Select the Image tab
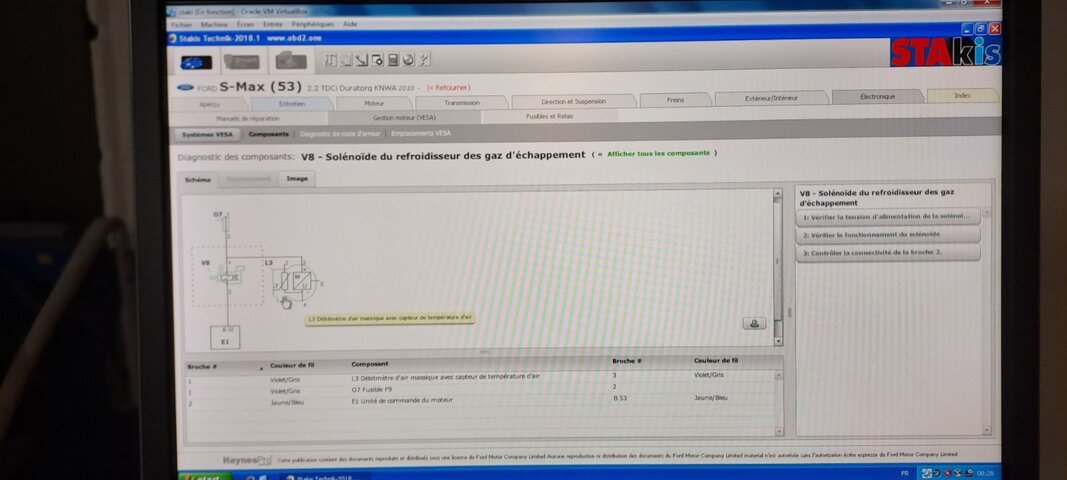The height and width of the screenshot is (480, 1067). [297, 178]
